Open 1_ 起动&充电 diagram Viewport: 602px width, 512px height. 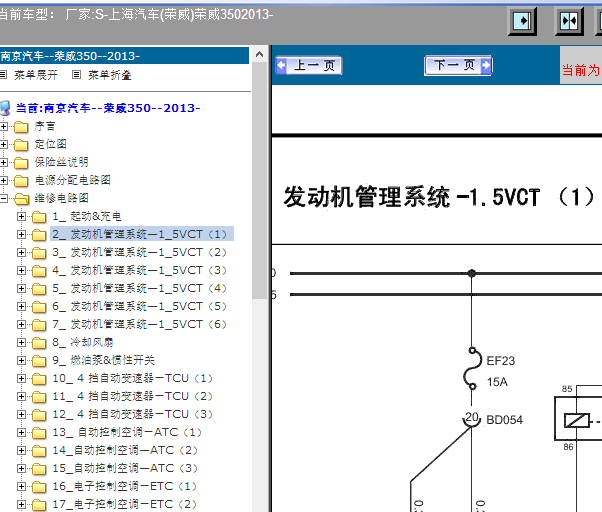pos(87,216)
